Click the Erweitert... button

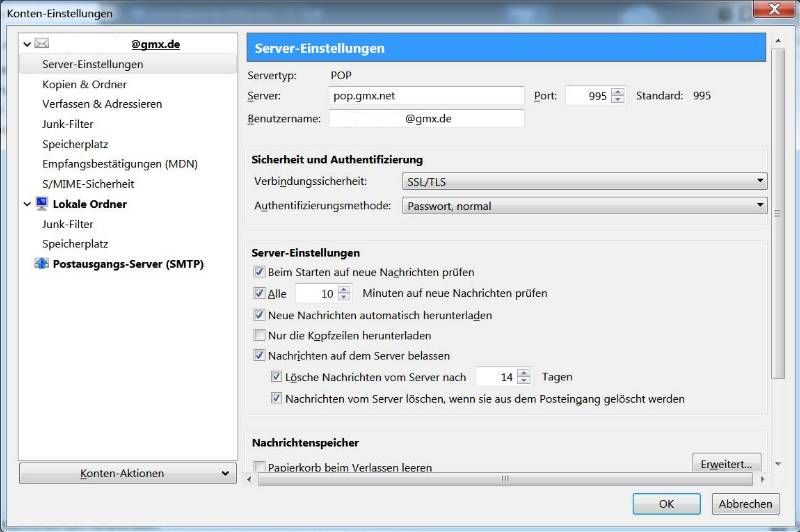[x=726, y=463]
